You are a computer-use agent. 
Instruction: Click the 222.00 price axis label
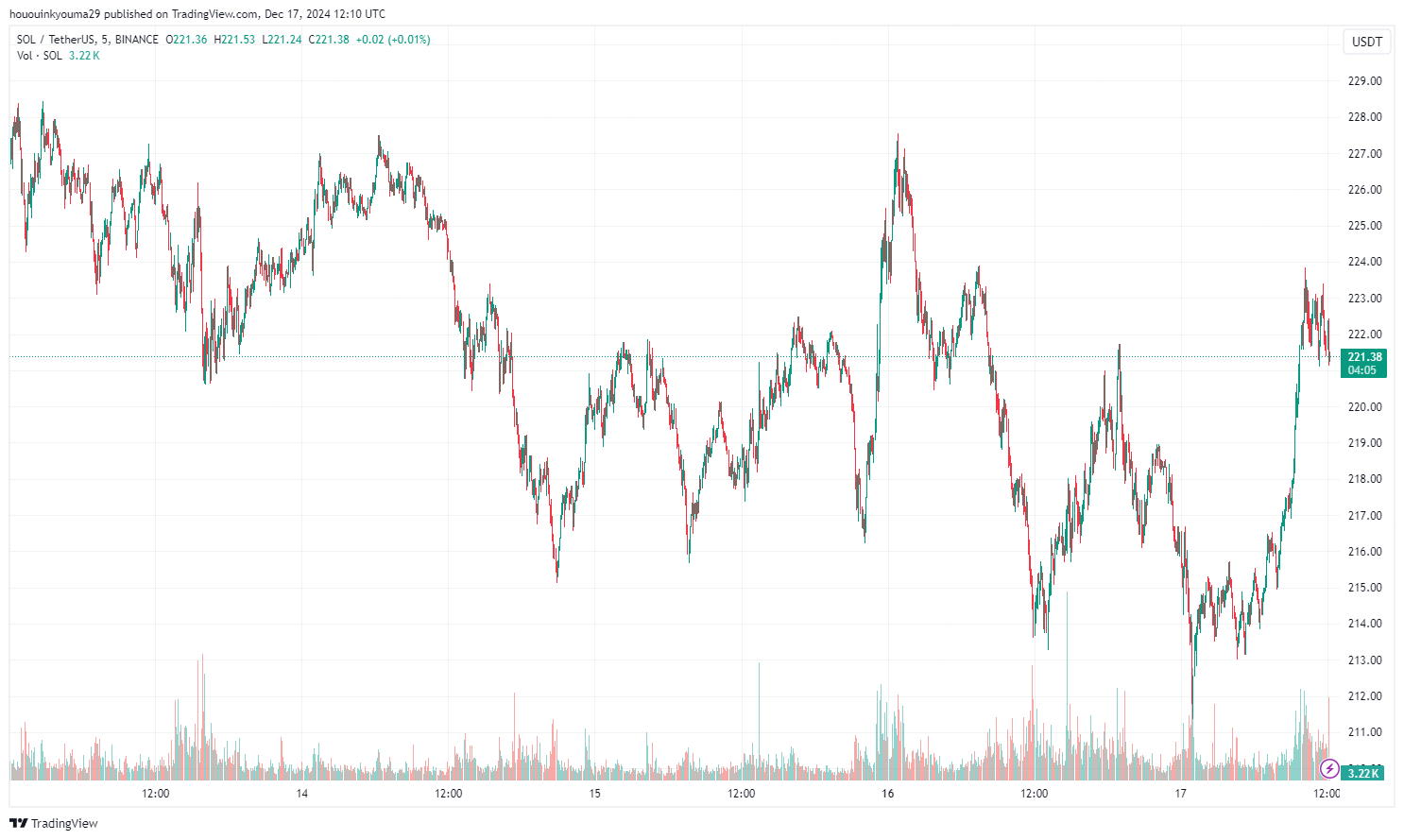[1364, 334]
